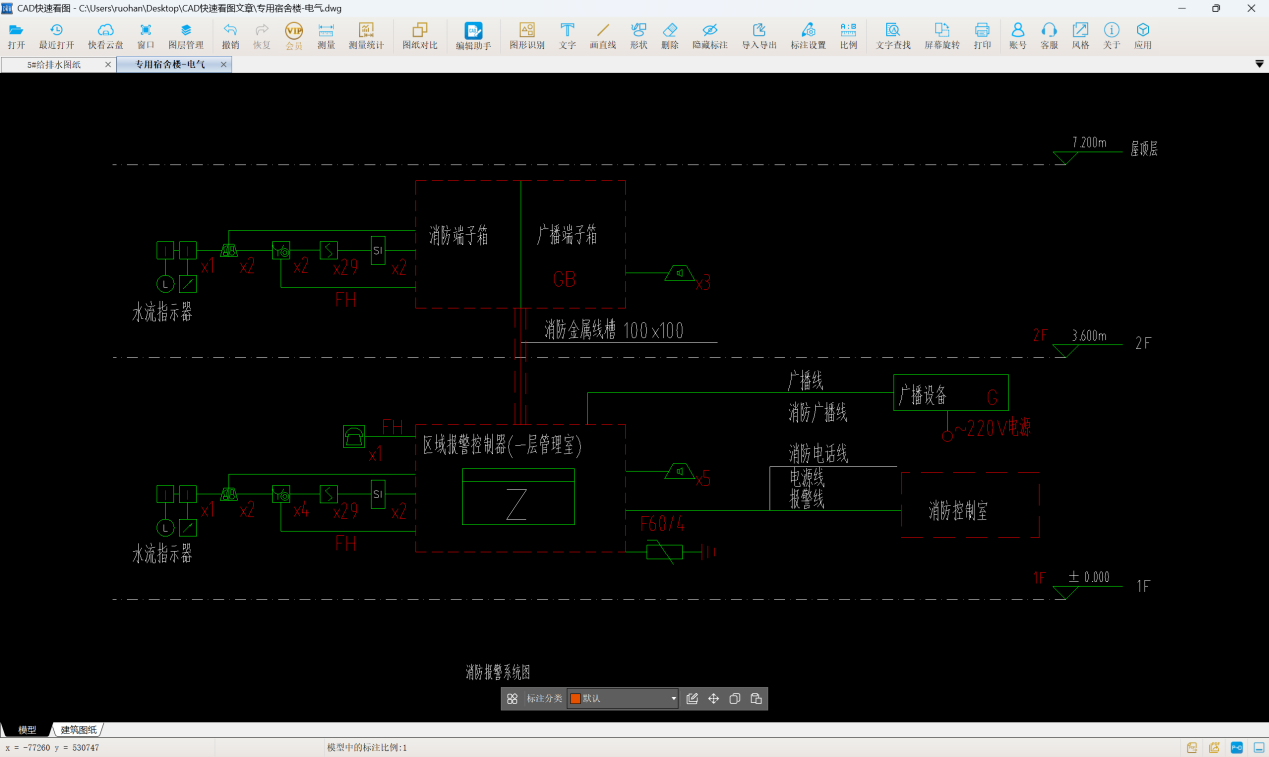Click the 文字查找 text search icon
The height and width of the screenshot is (757, 1269).
click(x=892, y=36)
